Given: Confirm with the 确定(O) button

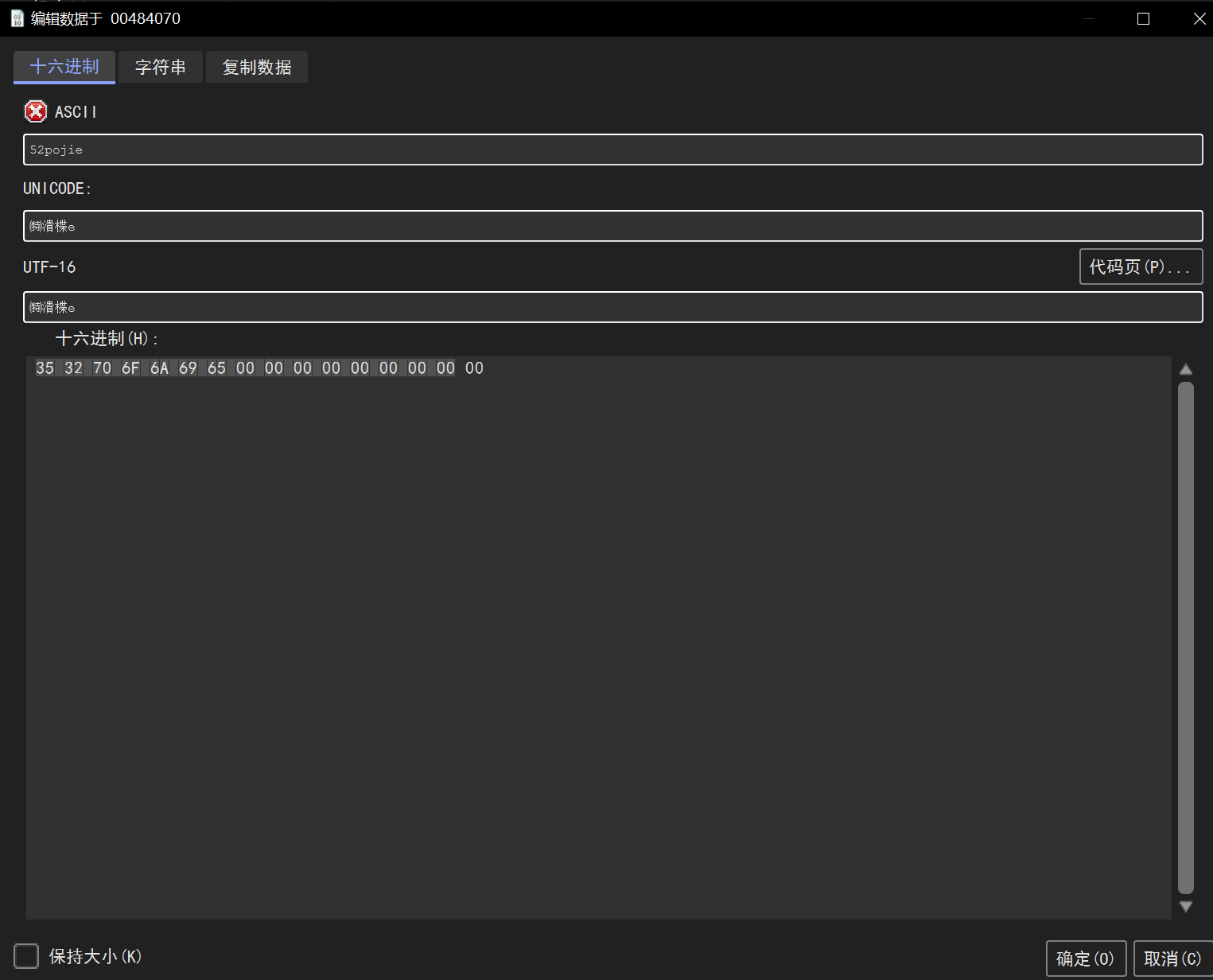Looking at the screenshot, I should coord(1086,959).
